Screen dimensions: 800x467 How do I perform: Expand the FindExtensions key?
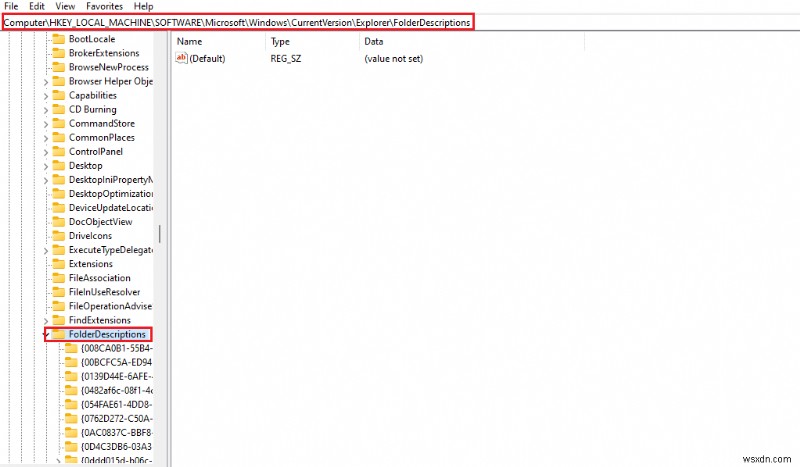46,321
